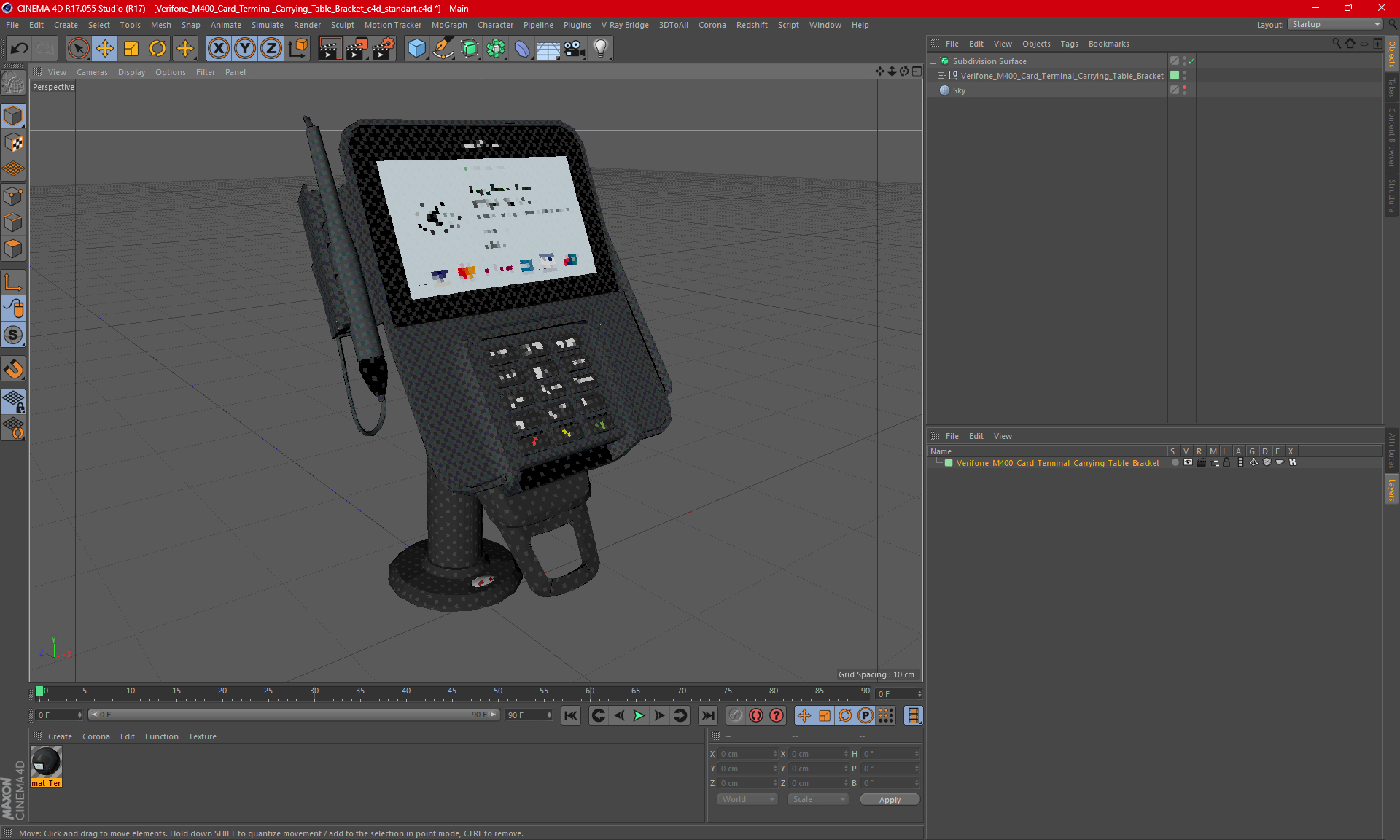Viewport: 1400px width, 840px height.
Task: Switch the coordinate system icon
Action: (x=297, y=49)
